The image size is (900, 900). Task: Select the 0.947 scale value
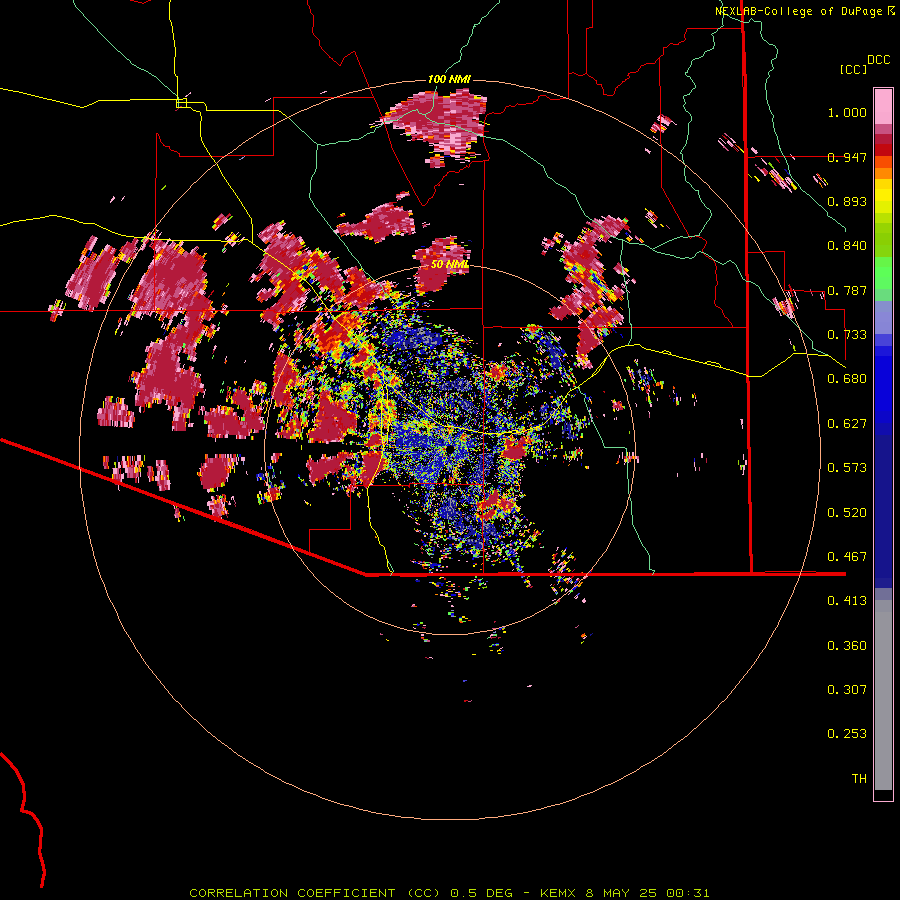pos(847,157)
